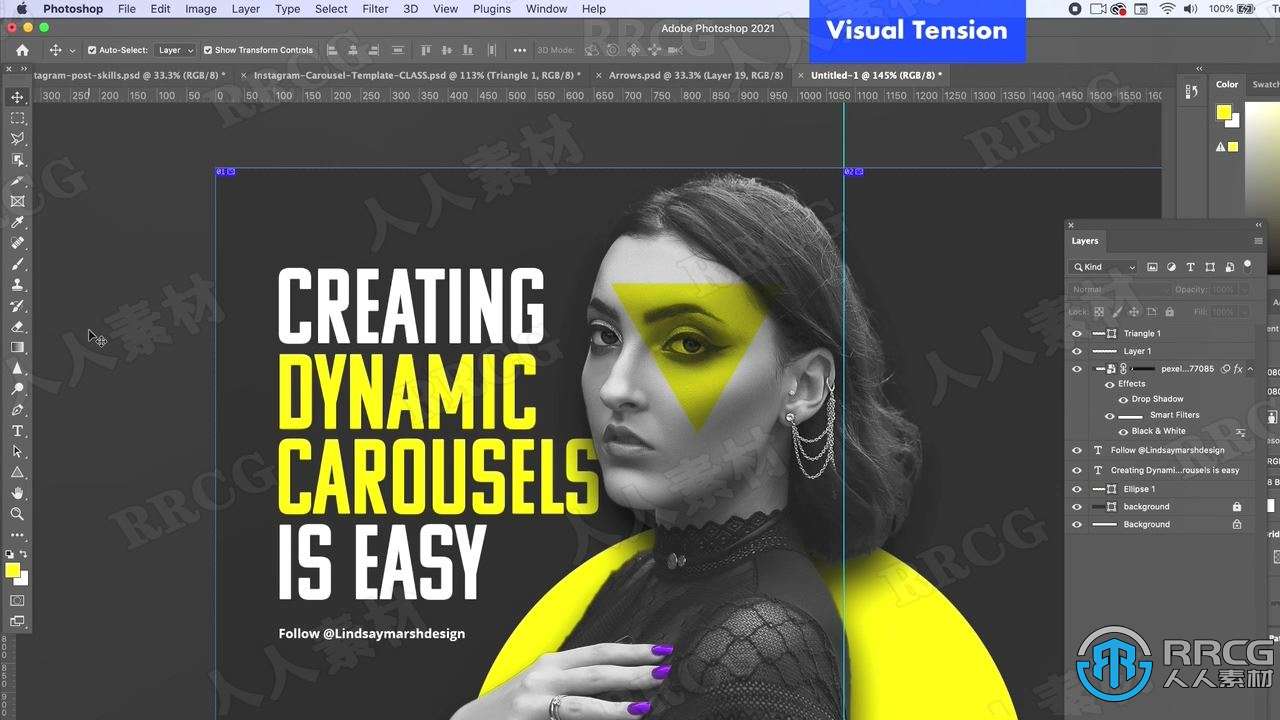
Task: Select the Move tool
Action: coord(17,97)
